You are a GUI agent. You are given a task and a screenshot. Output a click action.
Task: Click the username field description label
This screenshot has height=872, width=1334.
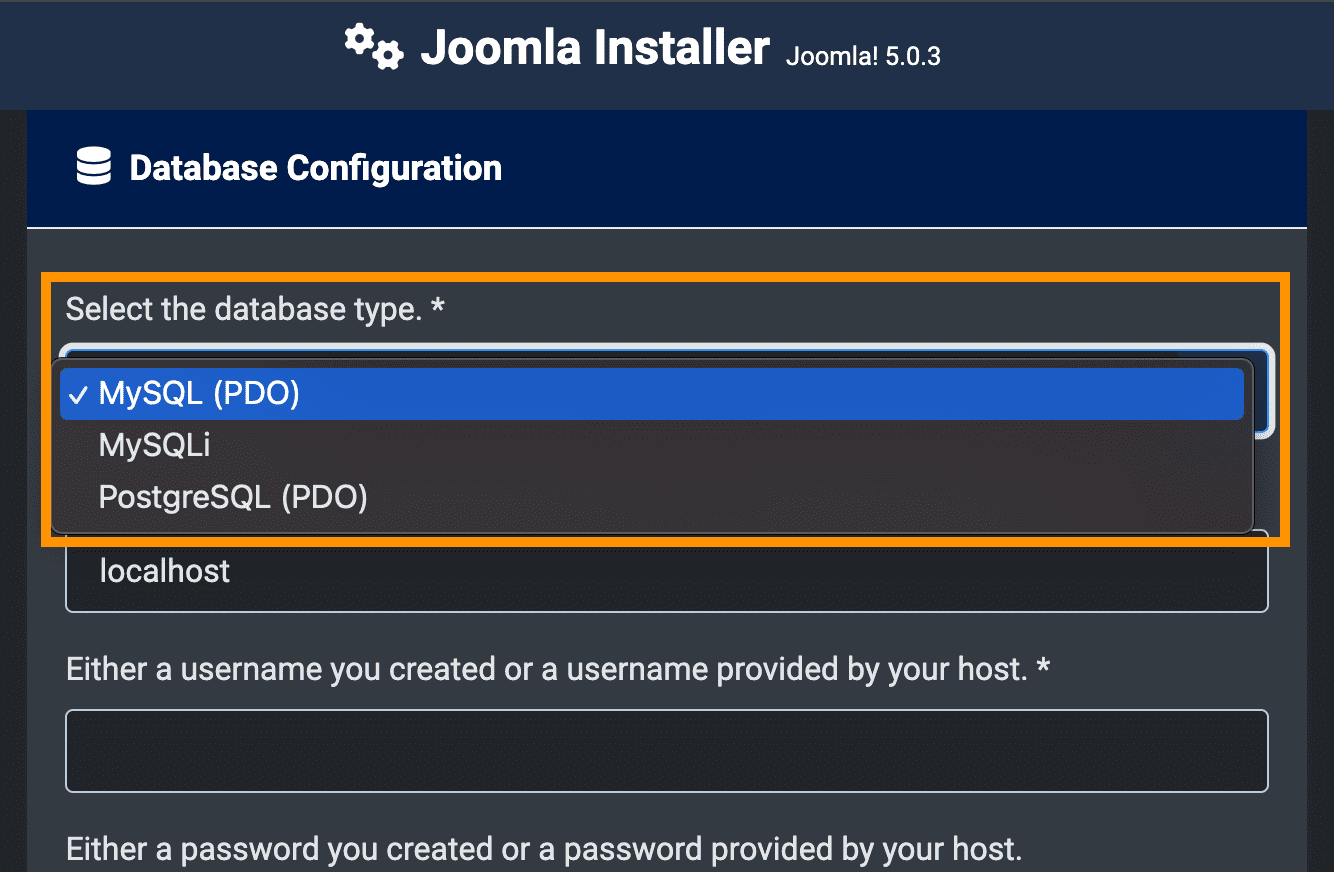point(558,669)
